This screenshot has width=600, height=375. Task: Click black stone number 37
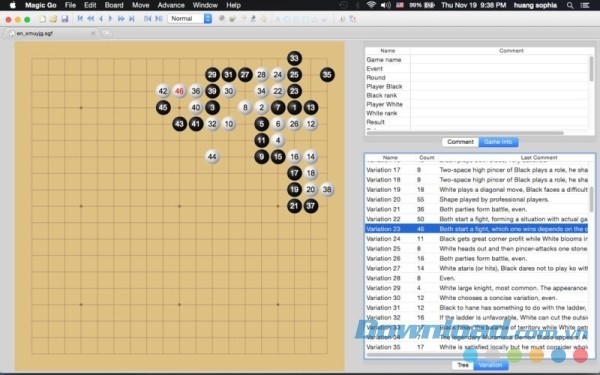(311, 206)
